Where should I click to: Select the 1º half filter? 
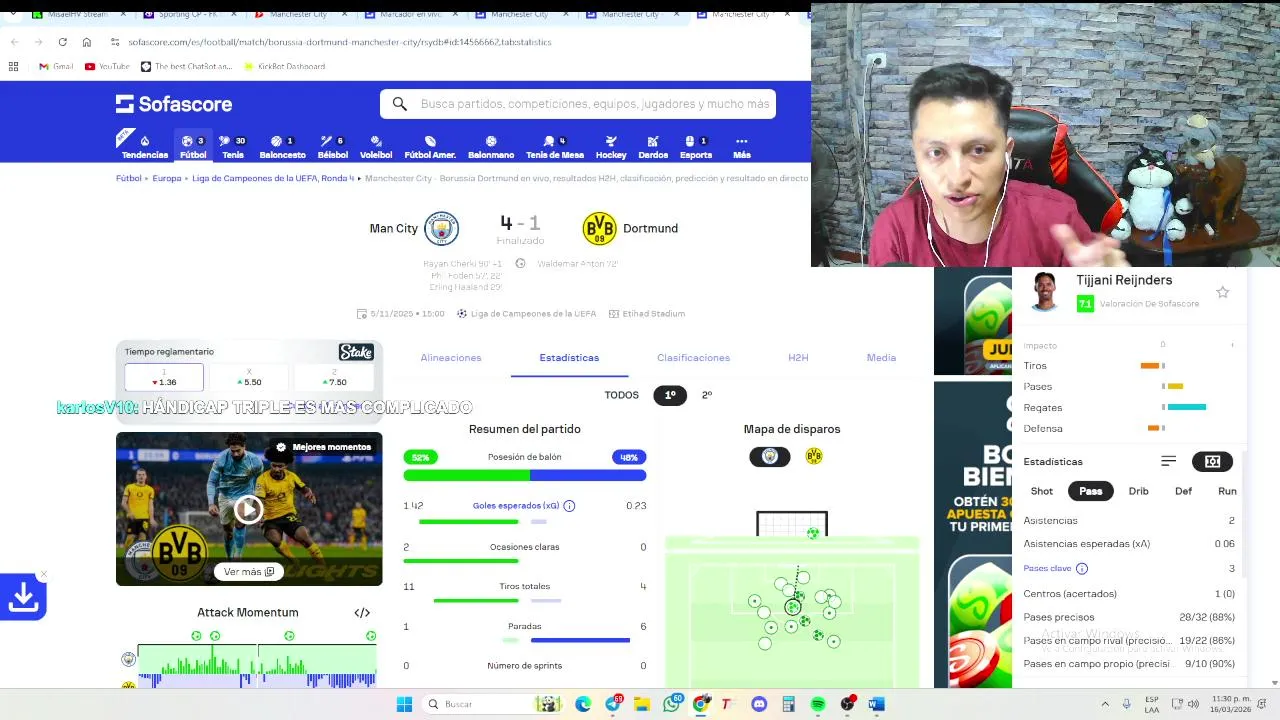670,395
